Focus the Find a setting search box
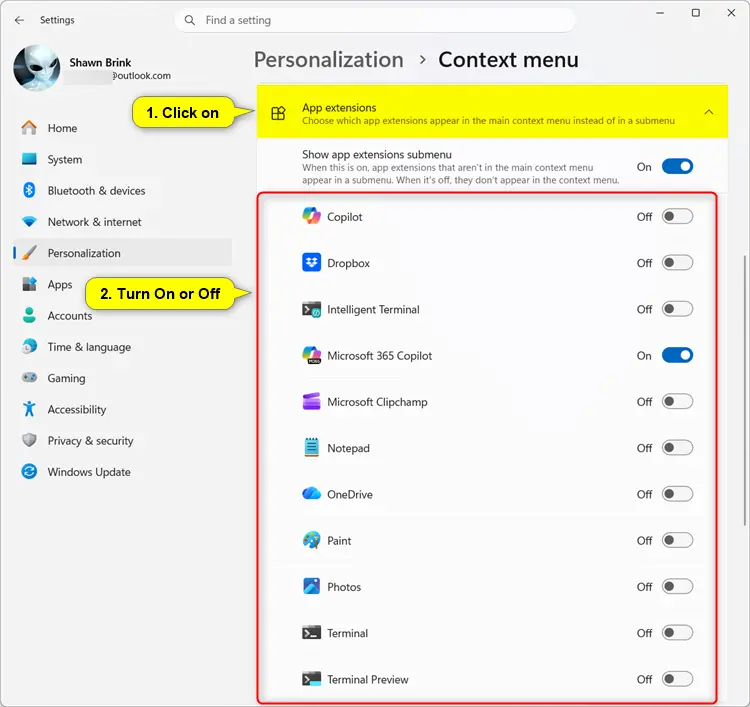The height and width of the screenshot is (707, 750). click(375, 20)
